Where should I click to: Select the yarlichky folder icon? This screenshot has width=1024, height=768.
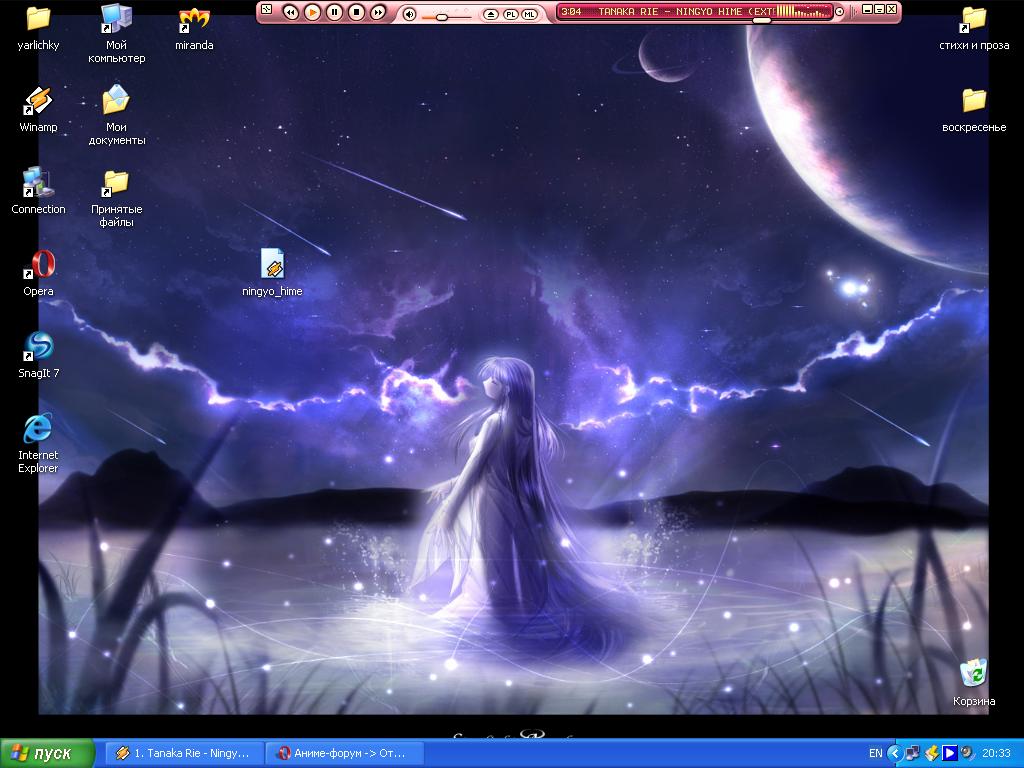pyautogui.click(x=38, y=29)
